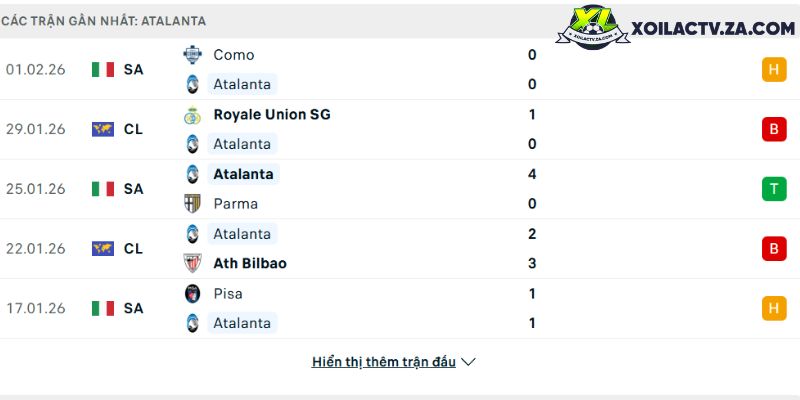Expand the list with the chevron arrow

tap(468, 362)
